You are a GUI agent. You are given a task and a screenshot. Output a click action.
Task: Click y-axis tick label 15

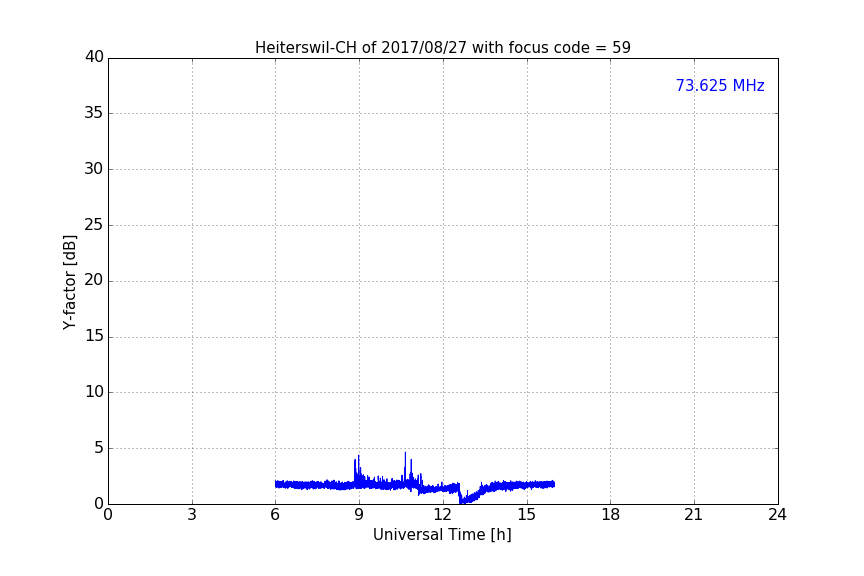[94, 336]
